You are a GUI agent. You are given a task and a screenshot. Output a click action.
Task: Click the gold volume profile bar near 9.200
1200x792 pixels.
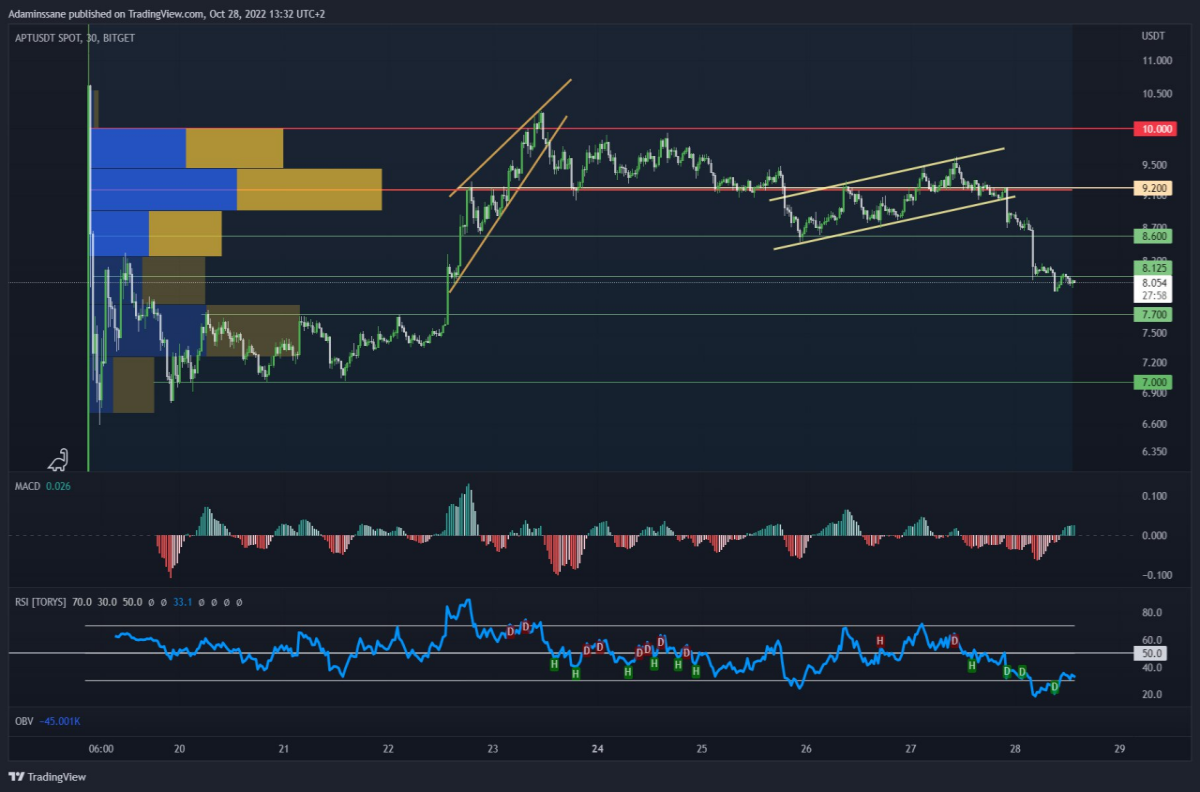309,189
